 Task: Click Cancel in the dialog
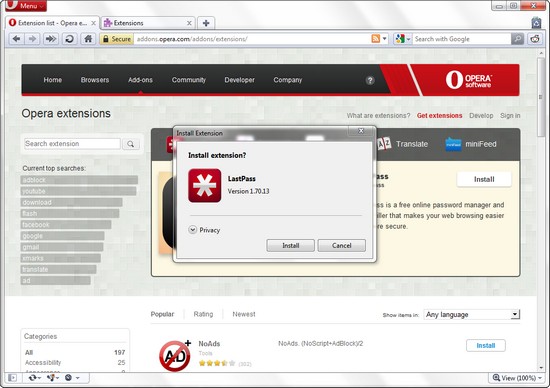coord(342,246)
